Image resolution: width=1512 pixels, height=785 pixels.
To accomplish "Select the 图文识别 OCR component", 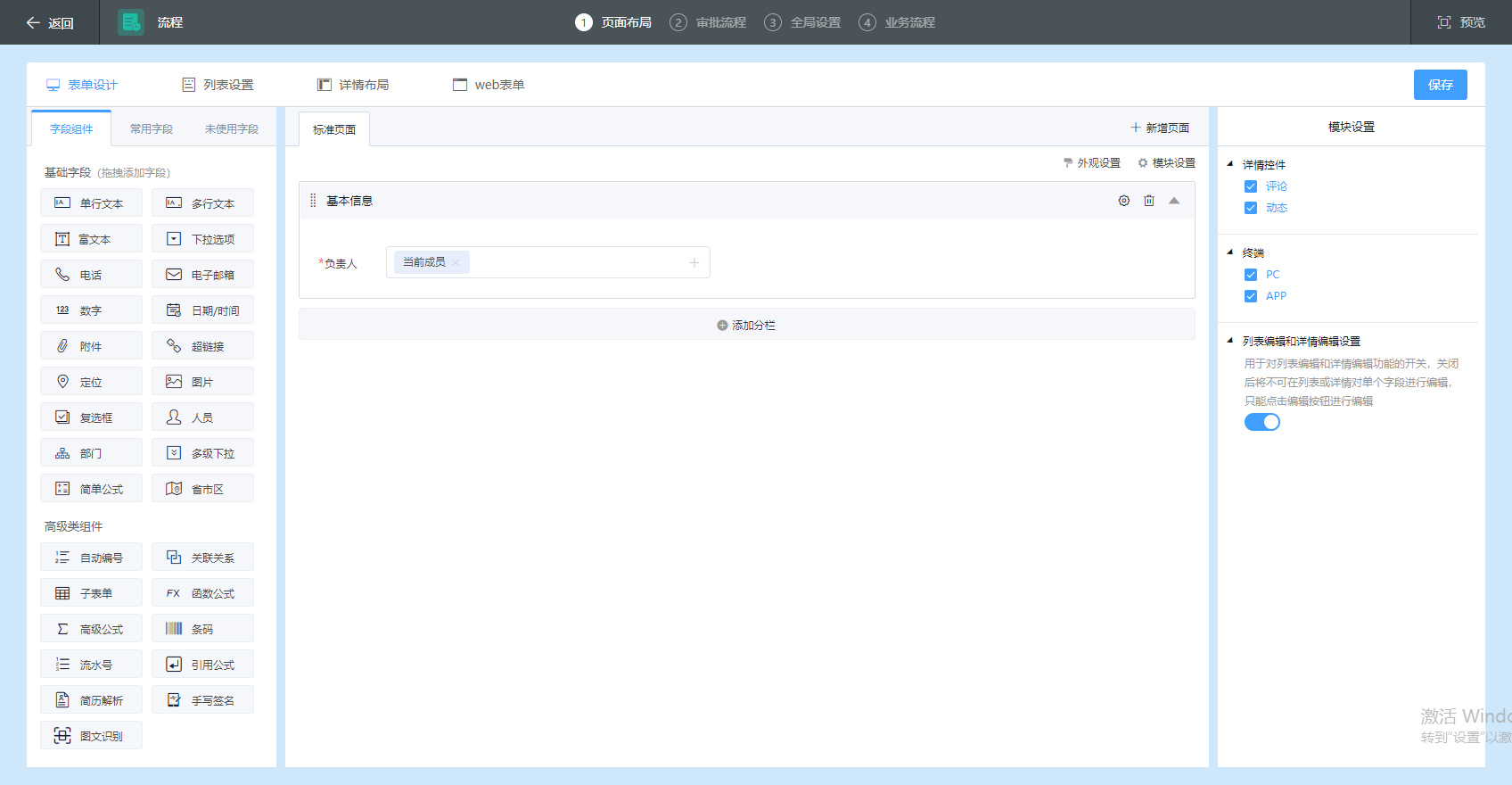I will [x=91, y=736].
